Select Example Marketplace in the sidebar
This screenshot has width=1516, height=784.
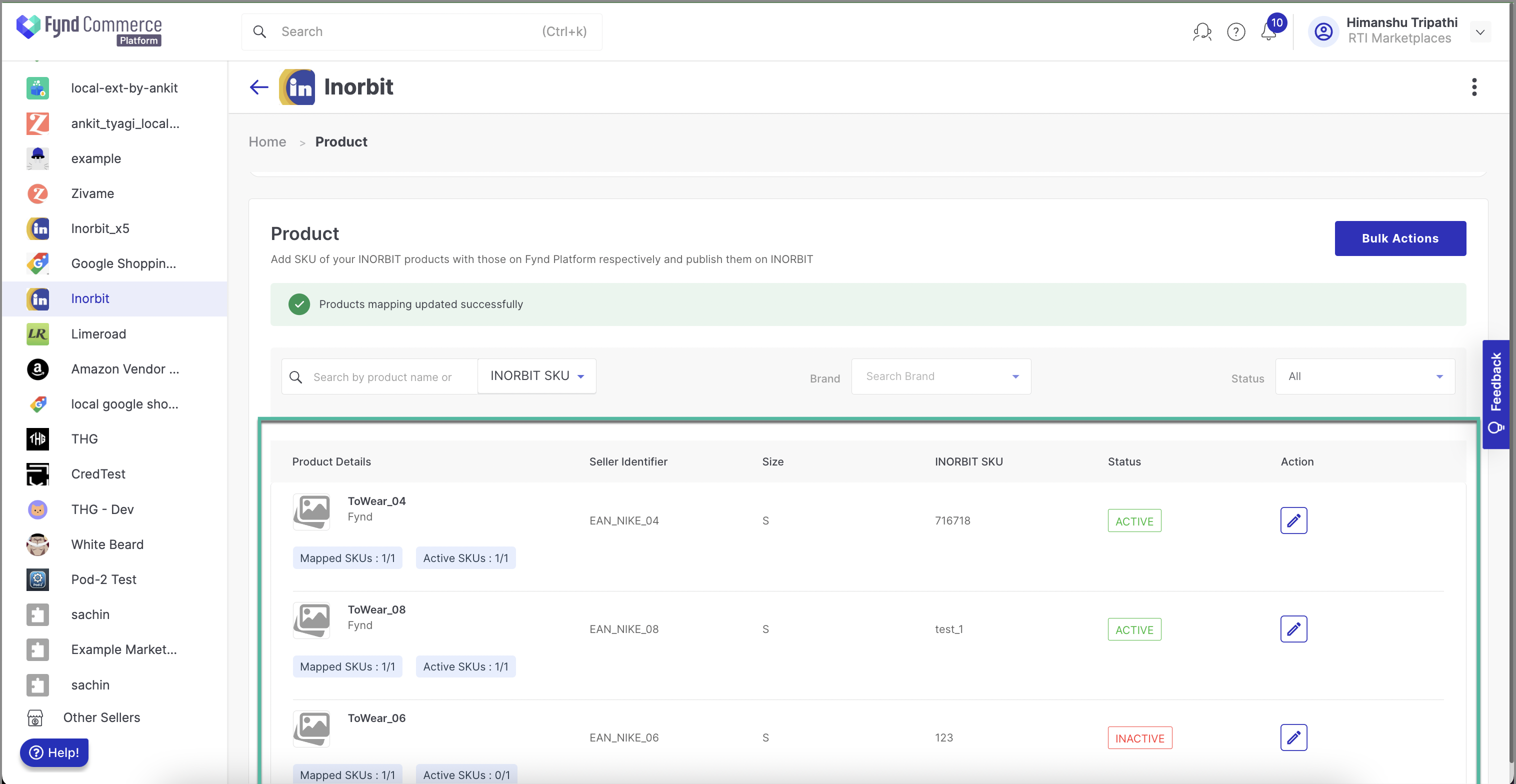pos(115,650)
